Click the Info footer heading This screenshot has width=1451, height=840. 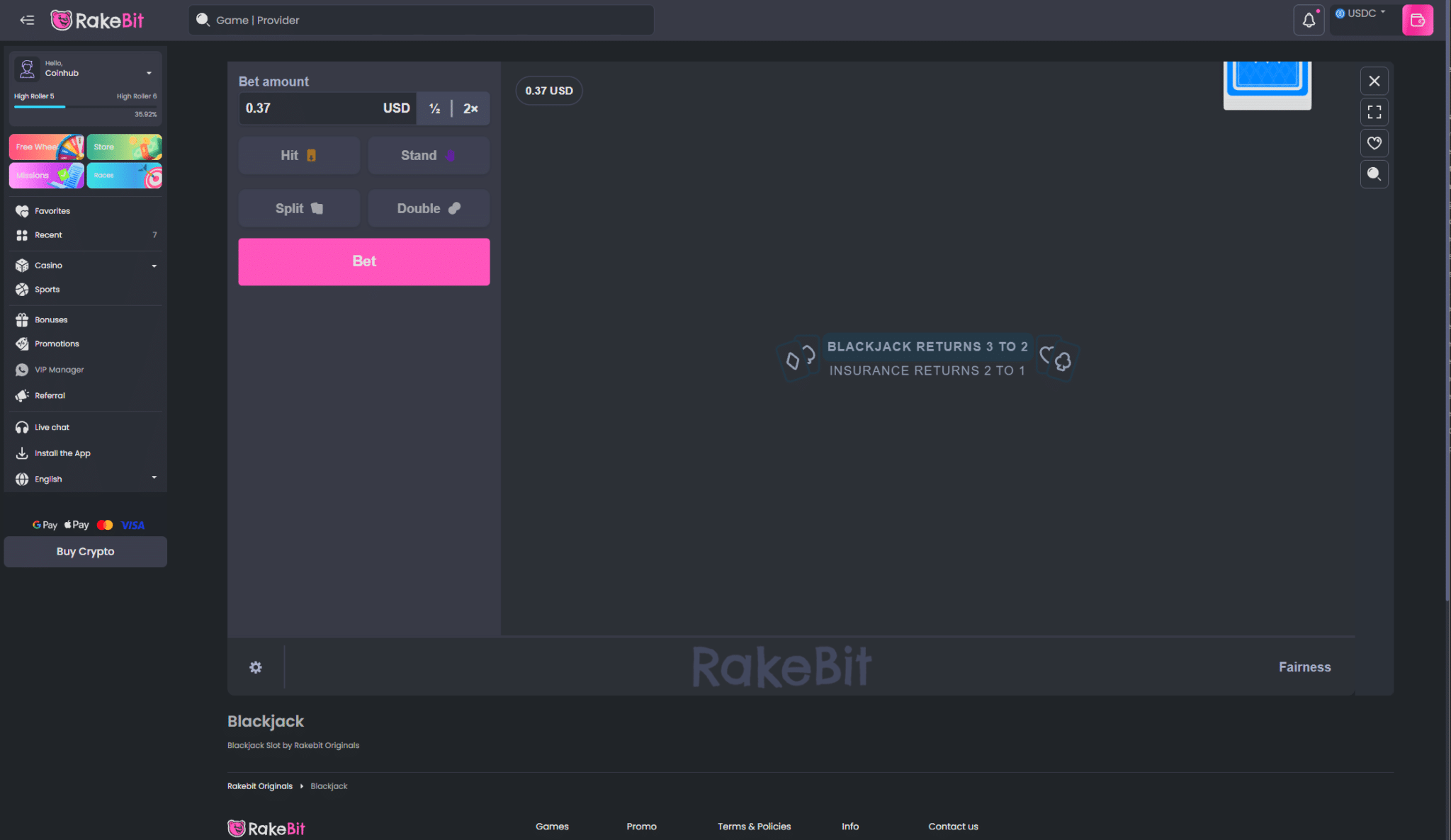pyautogui.click(x=850, y=827)
